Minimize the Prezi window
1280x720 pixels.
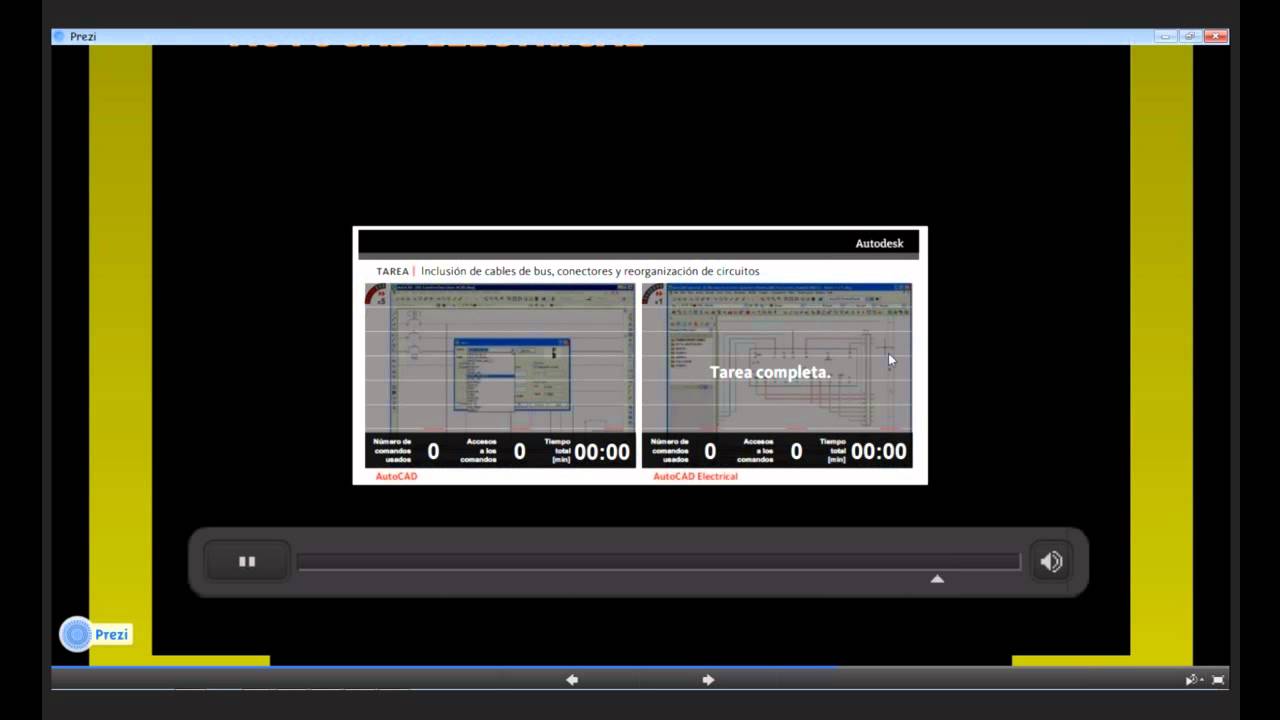pyautogui.click(x=1166, y=36)
